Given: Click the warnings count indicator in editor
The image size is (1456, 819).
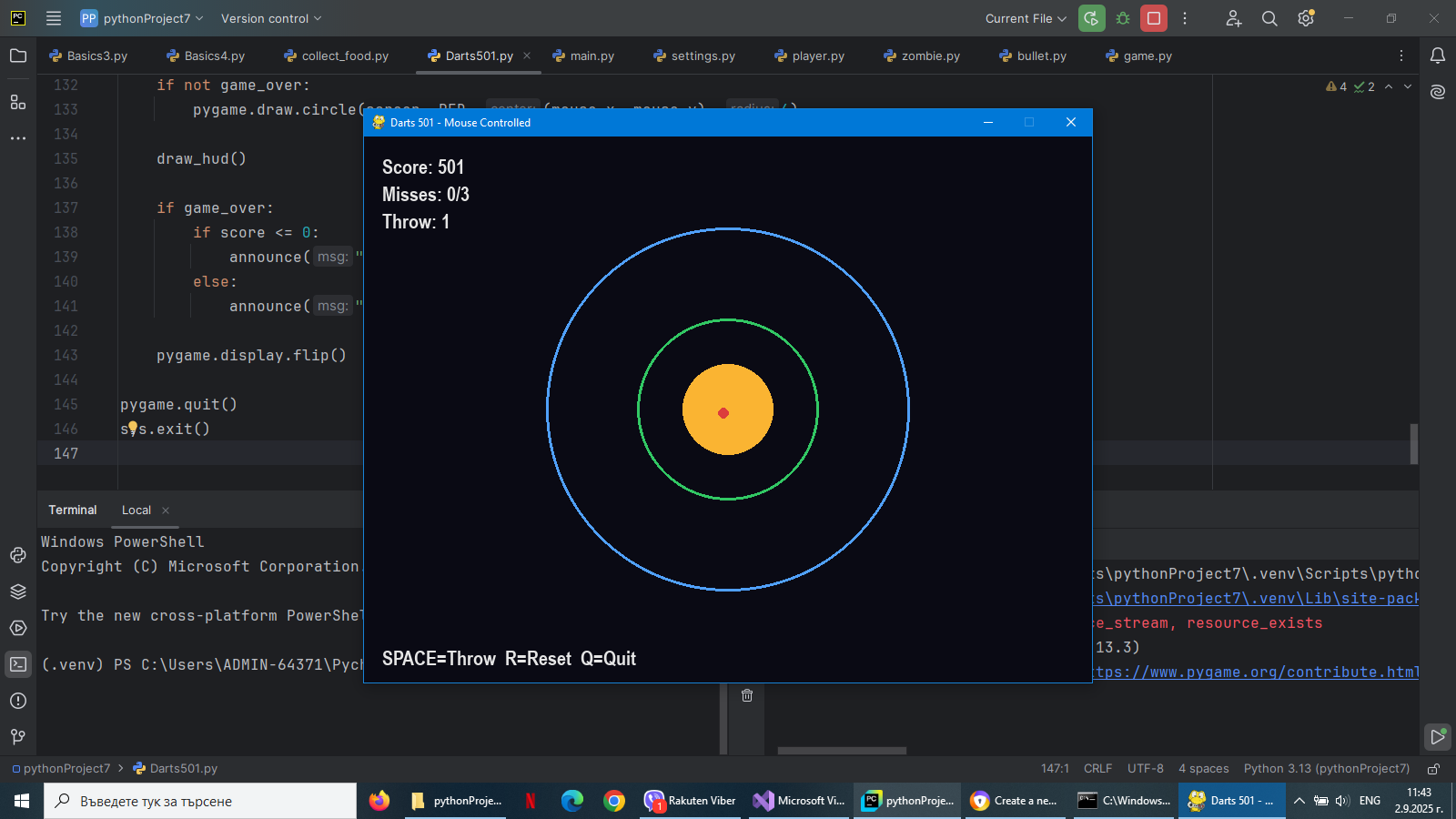Looking at the screenshot, I should (1337, 86).
